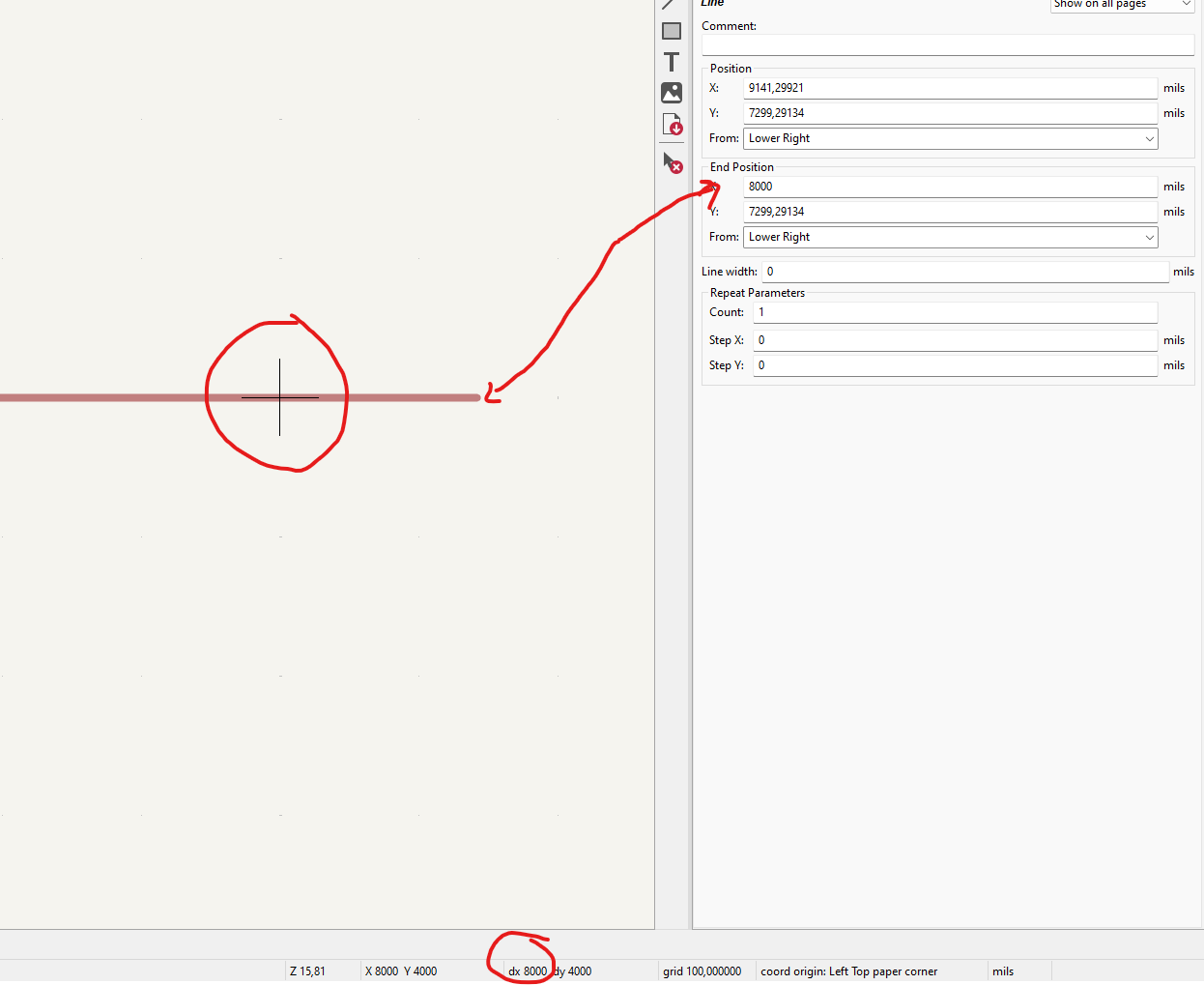1204x985 pixels.
Task: Select the Add Text tool
Action: pyautogui.click(x=672, y=62)
